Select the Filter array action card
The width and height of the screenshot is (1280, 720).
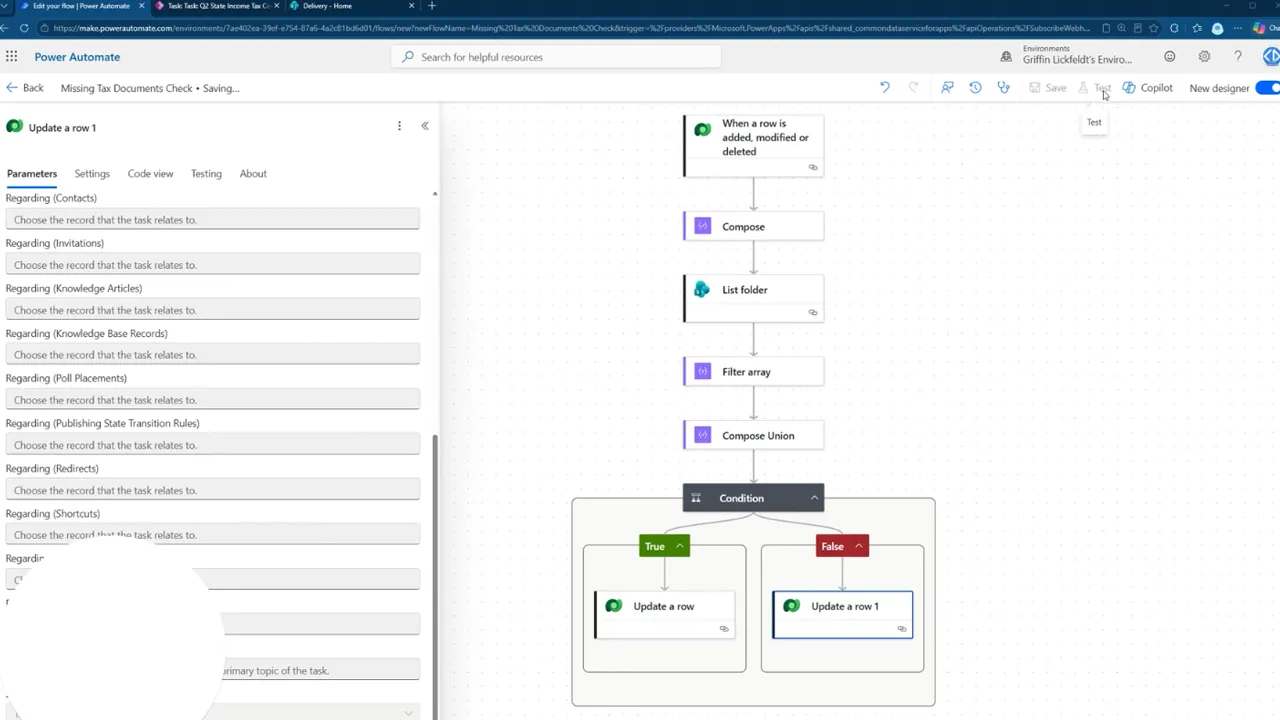click(754, 372)
